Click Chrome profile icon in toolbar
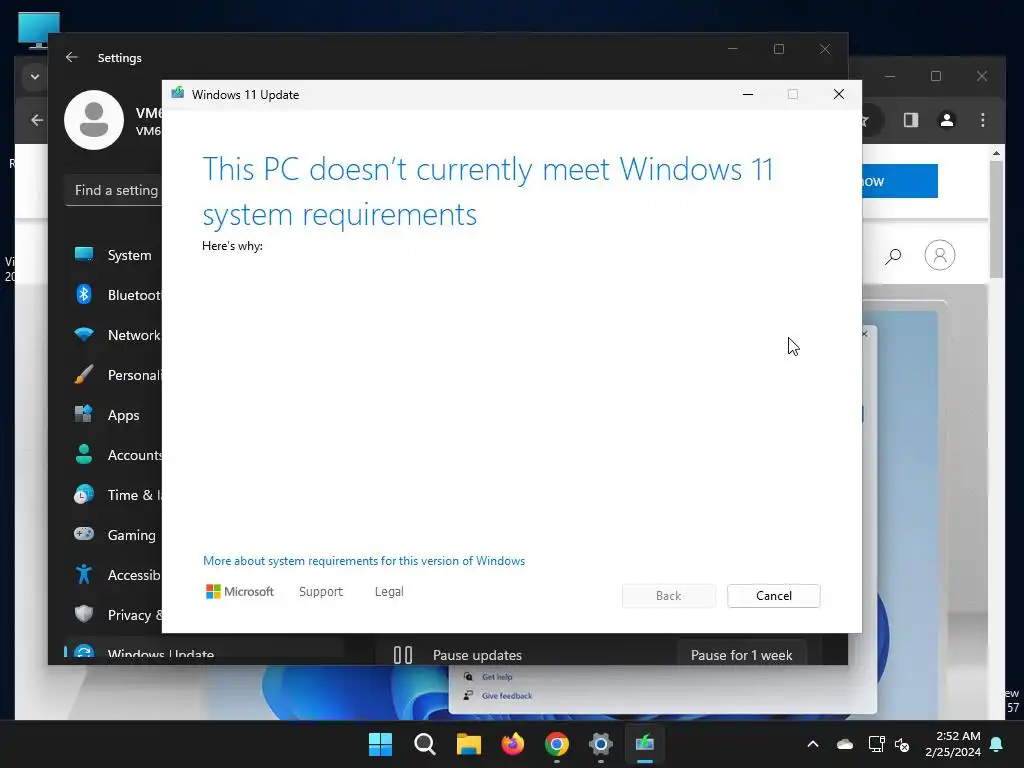Screen dimensions: 1024x768 (947, 120)
